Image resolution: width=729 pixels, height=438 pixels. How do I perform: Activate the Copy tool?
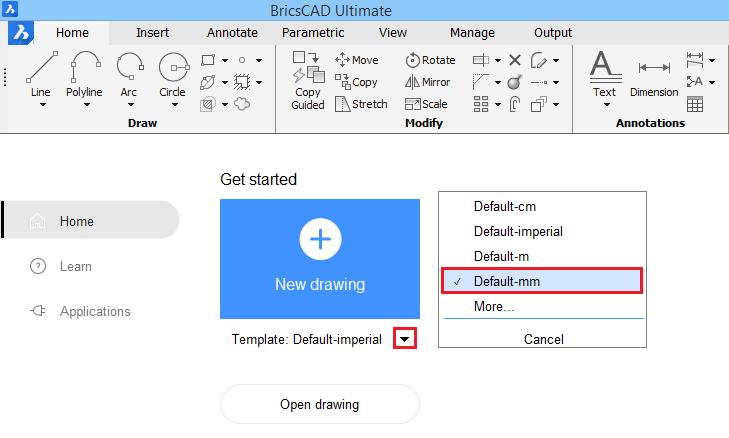pyautogui.click(x=356, y=82)
